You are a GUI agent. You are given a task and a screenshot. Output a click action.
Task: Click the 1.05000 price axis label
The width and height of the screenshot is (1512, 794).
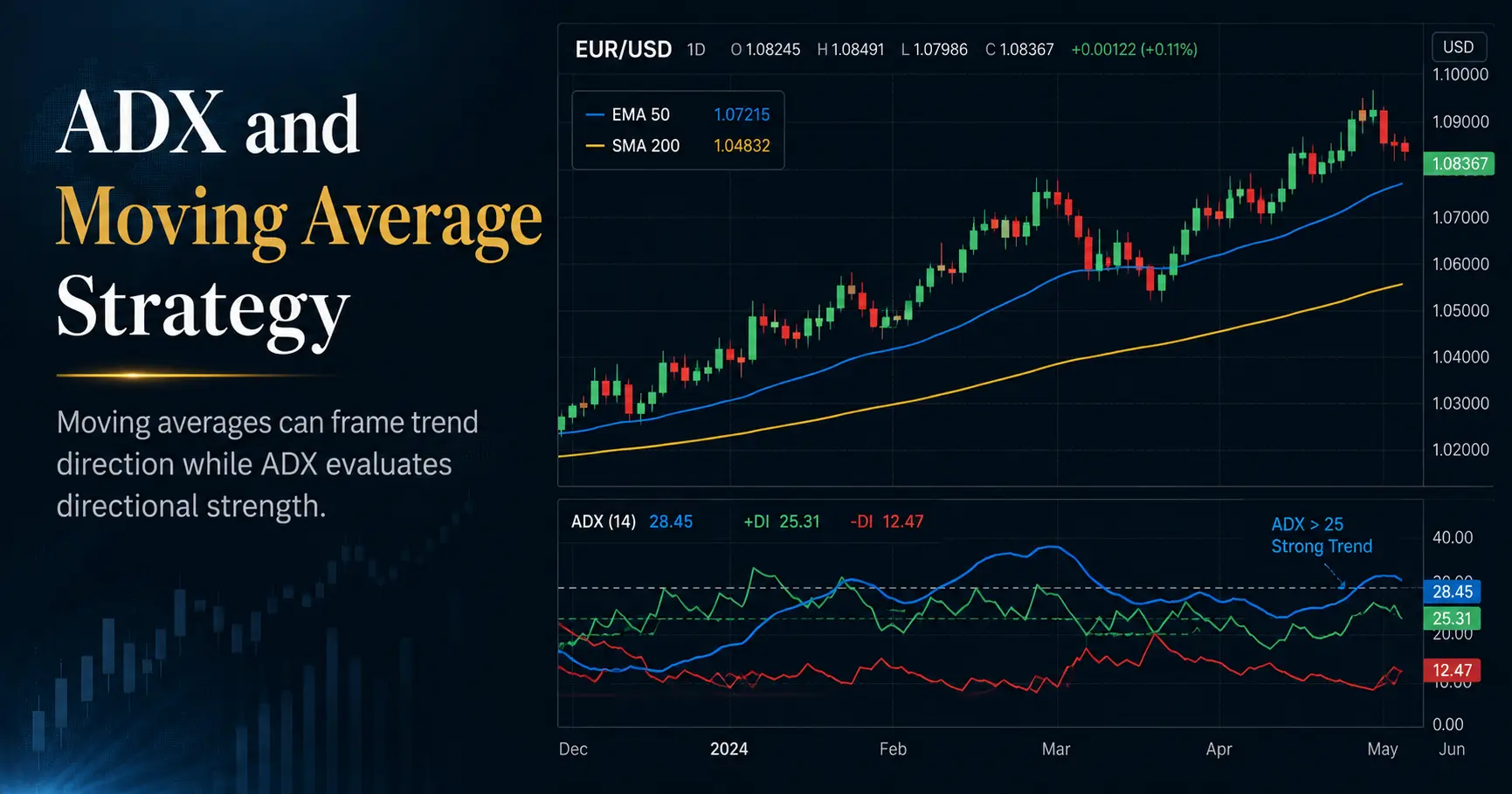(1460, 310)
